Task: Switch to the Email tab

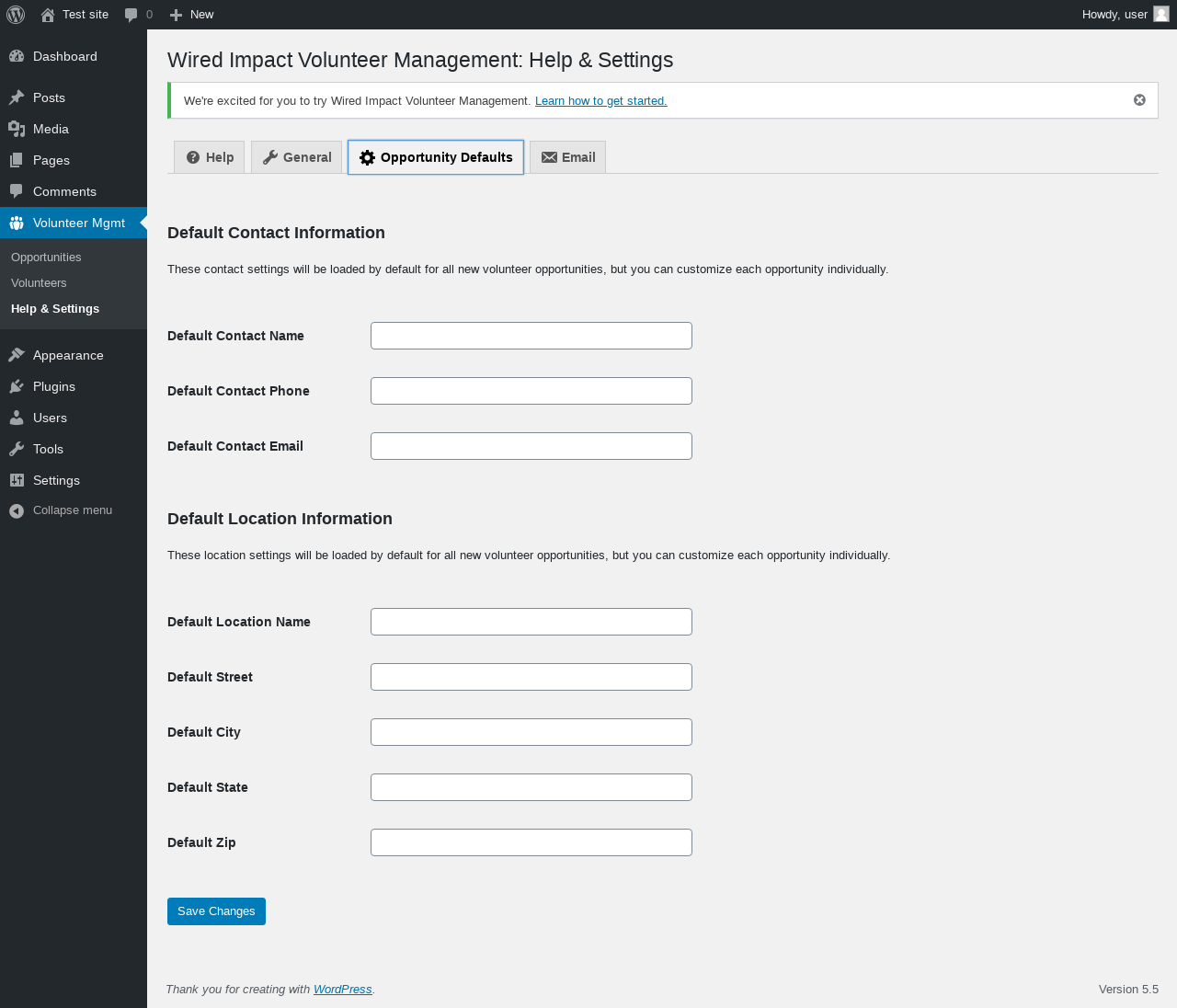Action: pyautogui.click(x=567, y=157)
